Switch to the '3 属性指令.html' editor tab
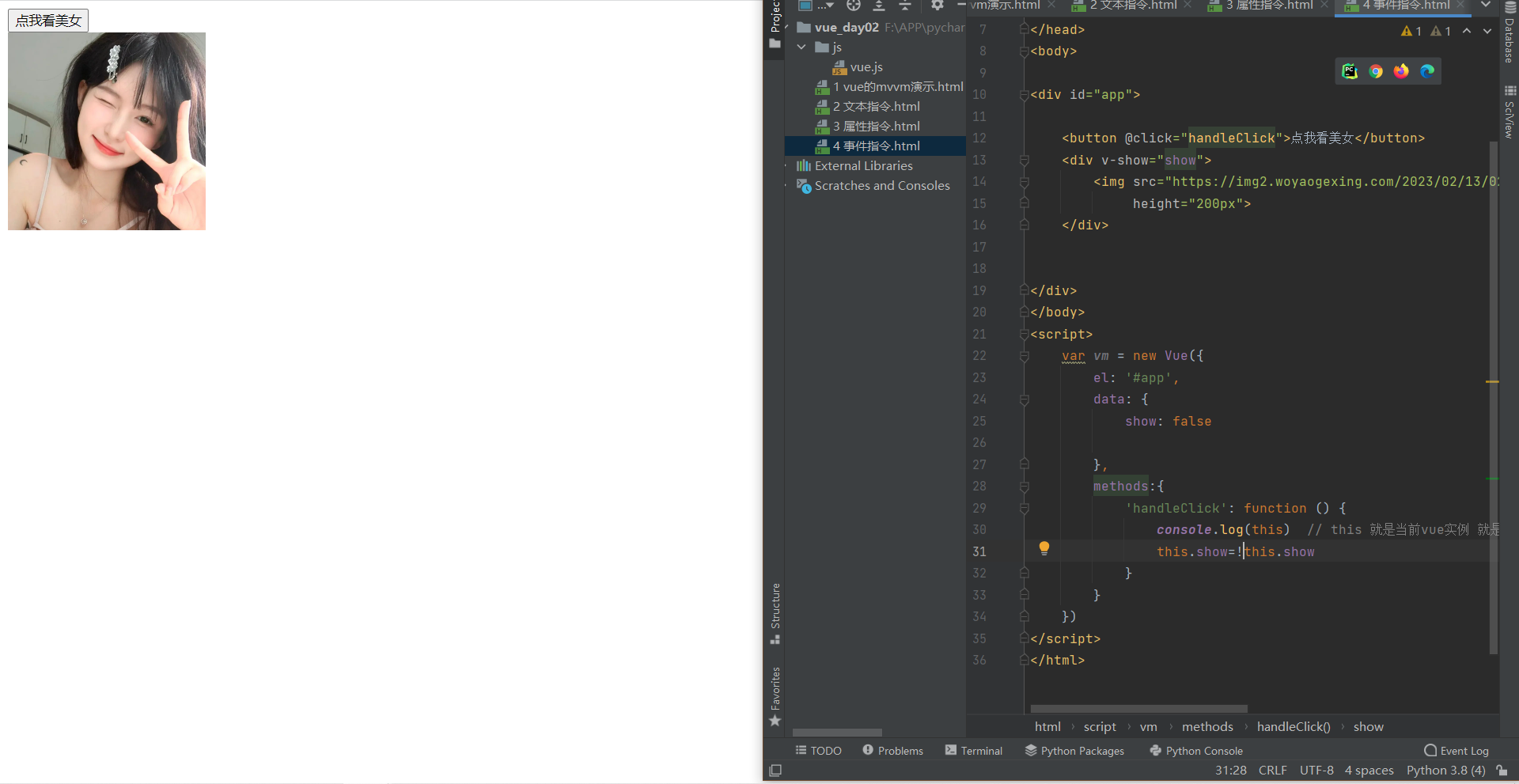Screen dimensions: 1519x784 tap(1268, 6)
